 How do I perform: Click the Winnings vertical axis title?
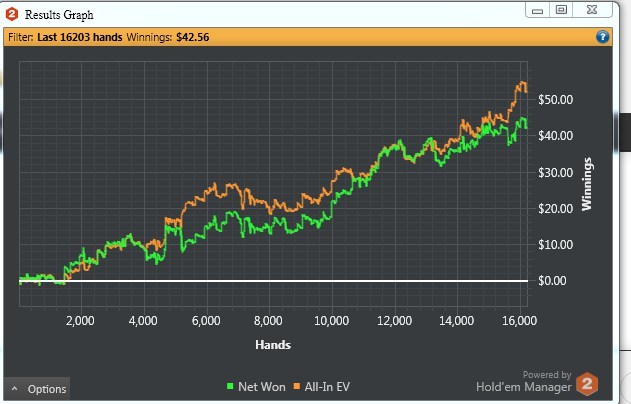(587, 184)
